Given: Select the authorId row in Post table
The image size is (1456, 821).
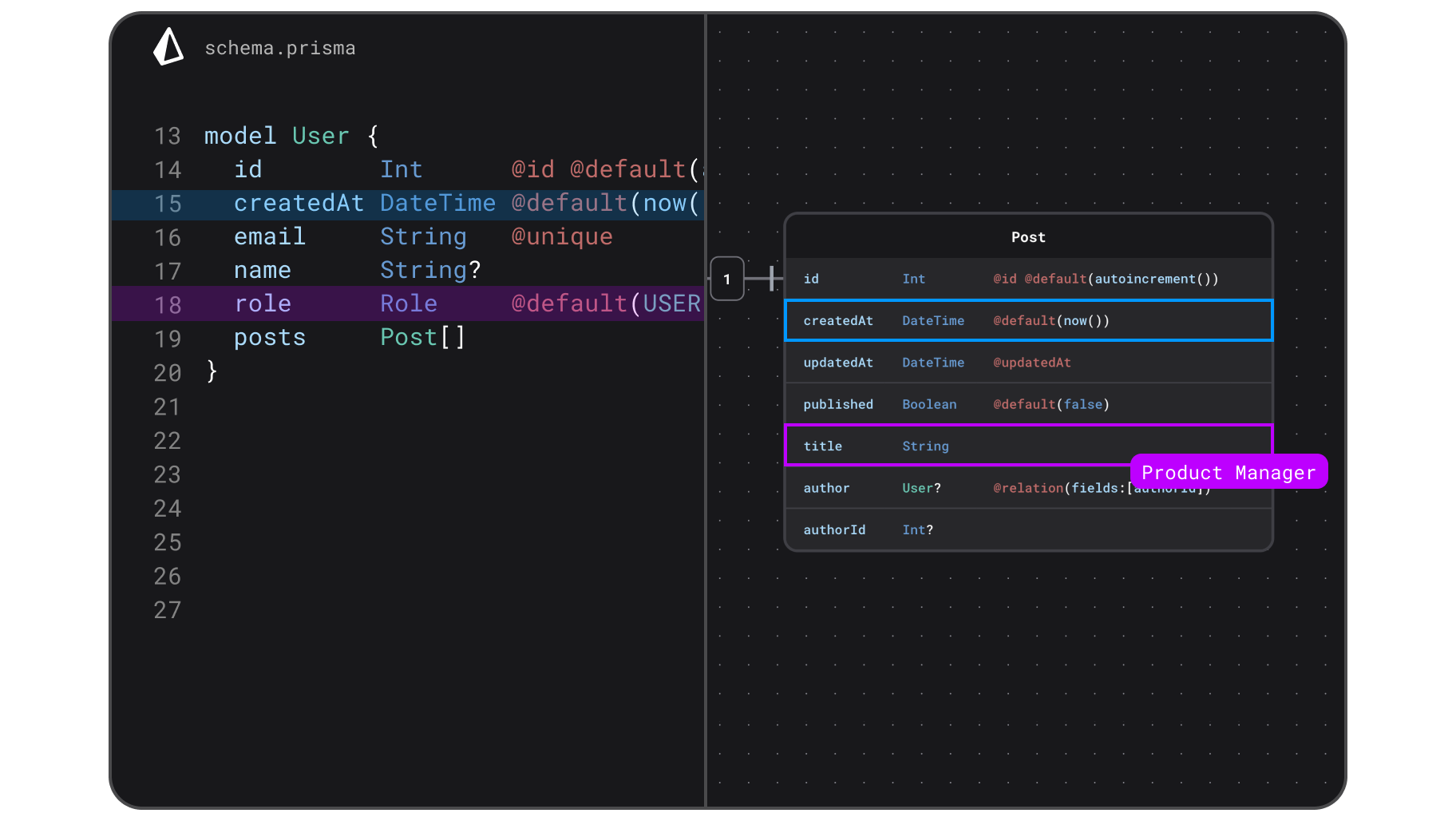Looking at the screenshot, I should (1028, 529).
